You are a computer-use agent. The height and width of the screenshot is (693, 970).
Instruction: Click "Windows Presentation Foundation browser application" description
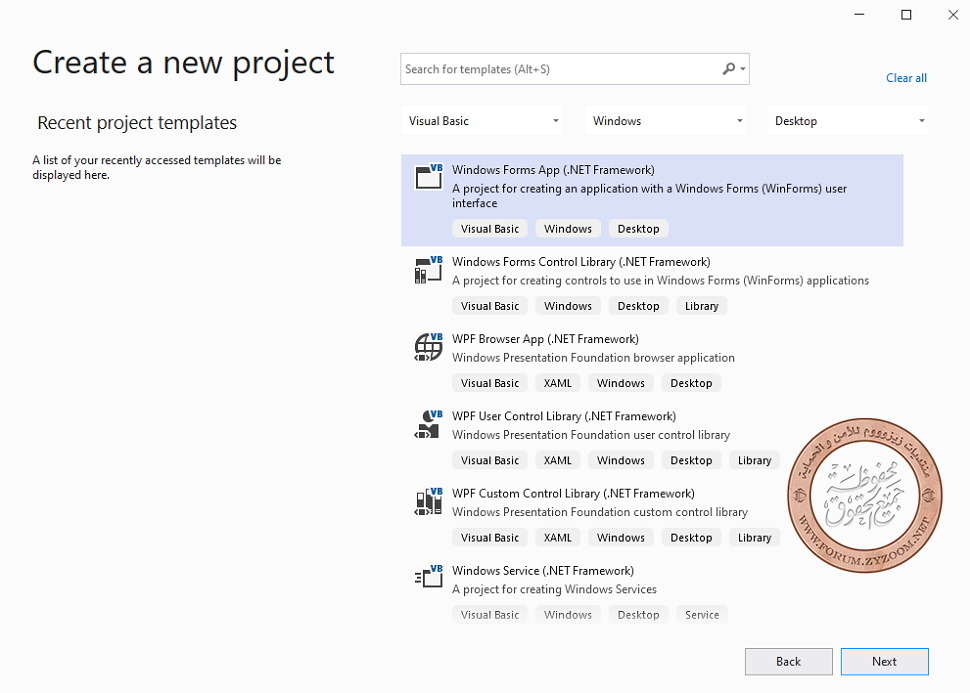[593, 358]
